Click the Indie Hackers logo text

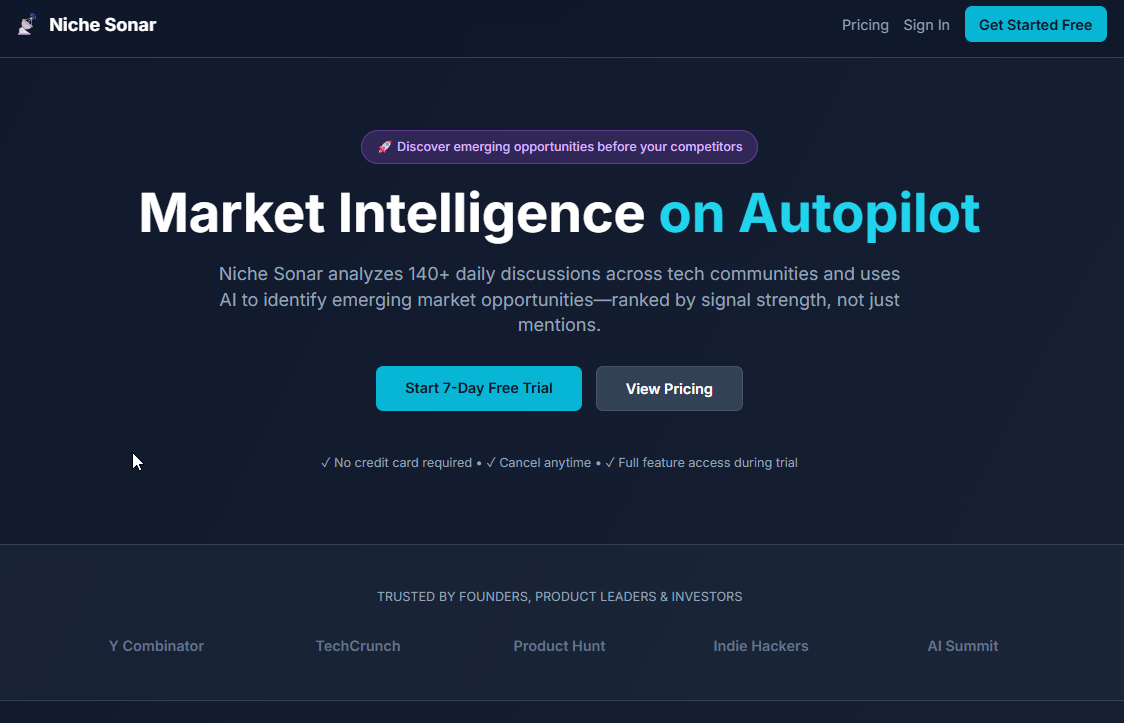761,646
